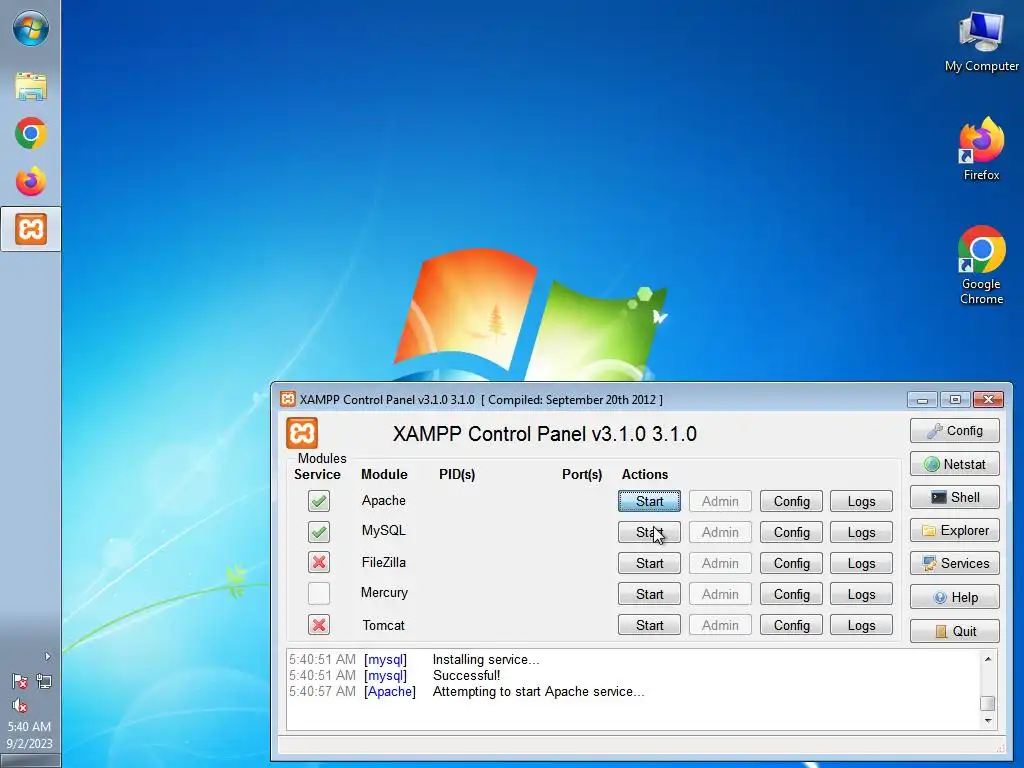Click the PID(s) column header
The image size is (1024, 768).
click(456, 474)
